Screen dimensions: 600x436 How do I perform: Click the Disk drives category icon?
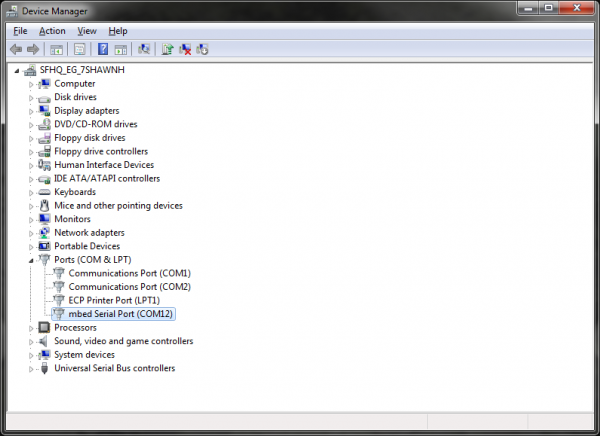[44, 98]
